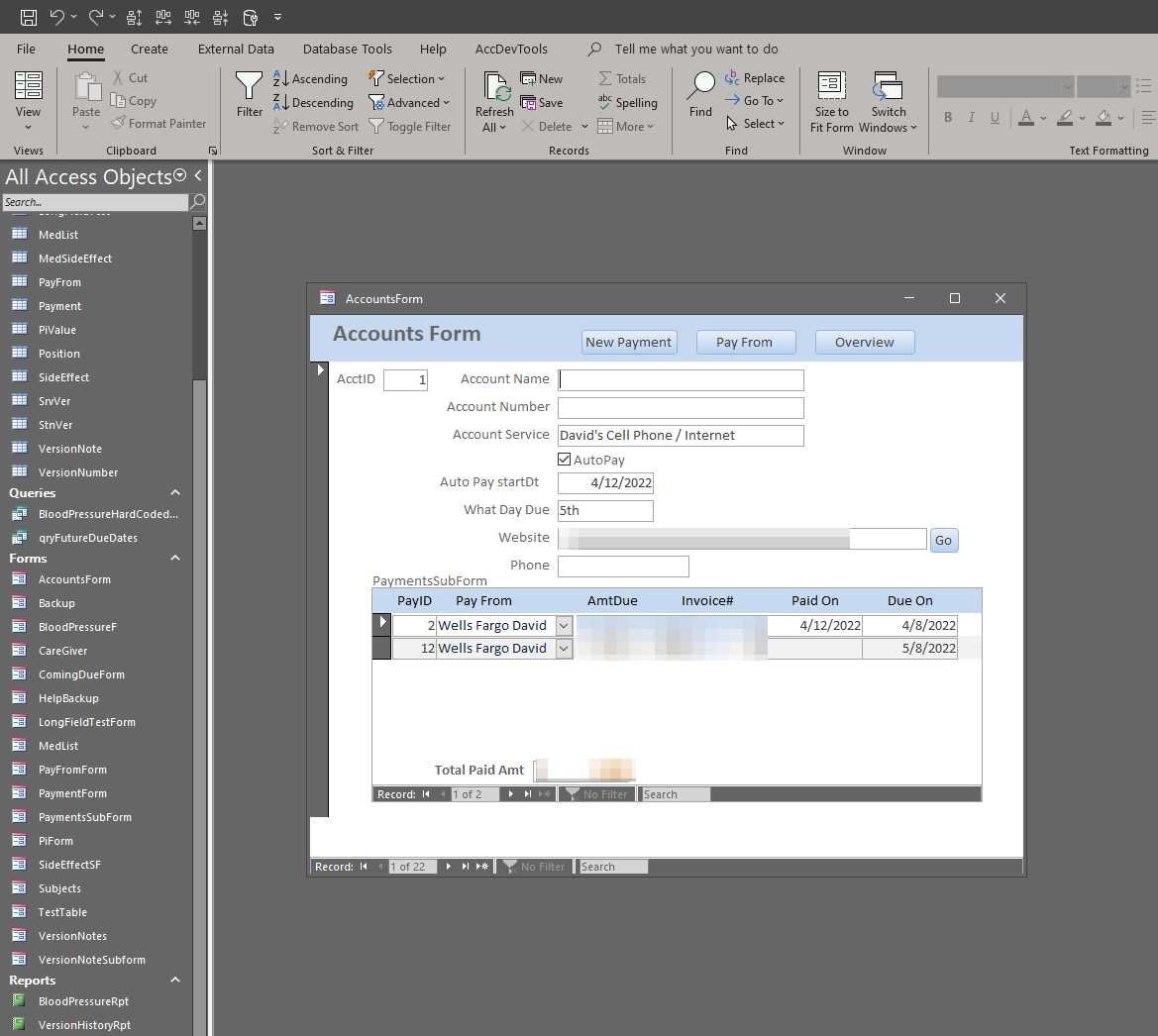
Task: Click Remove Sort command
Action: (316, 126)
